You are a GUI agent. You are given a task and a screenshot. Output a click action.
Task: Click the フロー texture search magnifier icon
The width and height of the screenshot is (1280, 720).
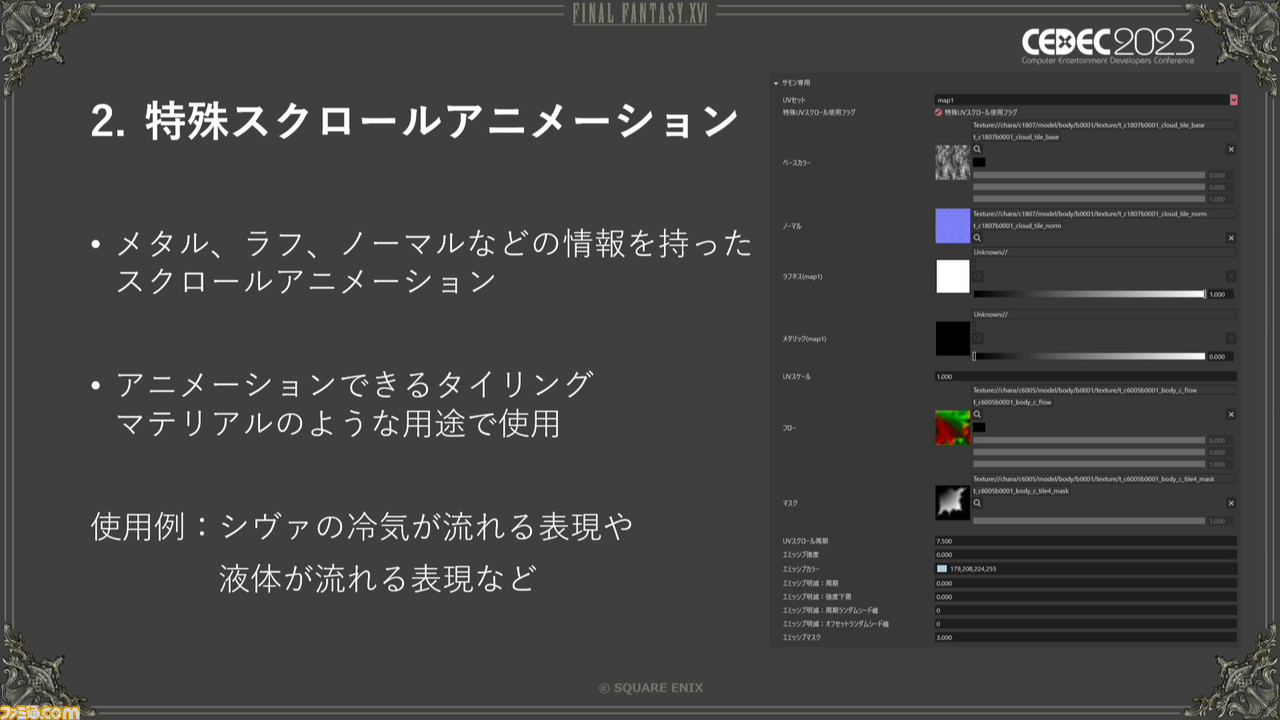977,414
